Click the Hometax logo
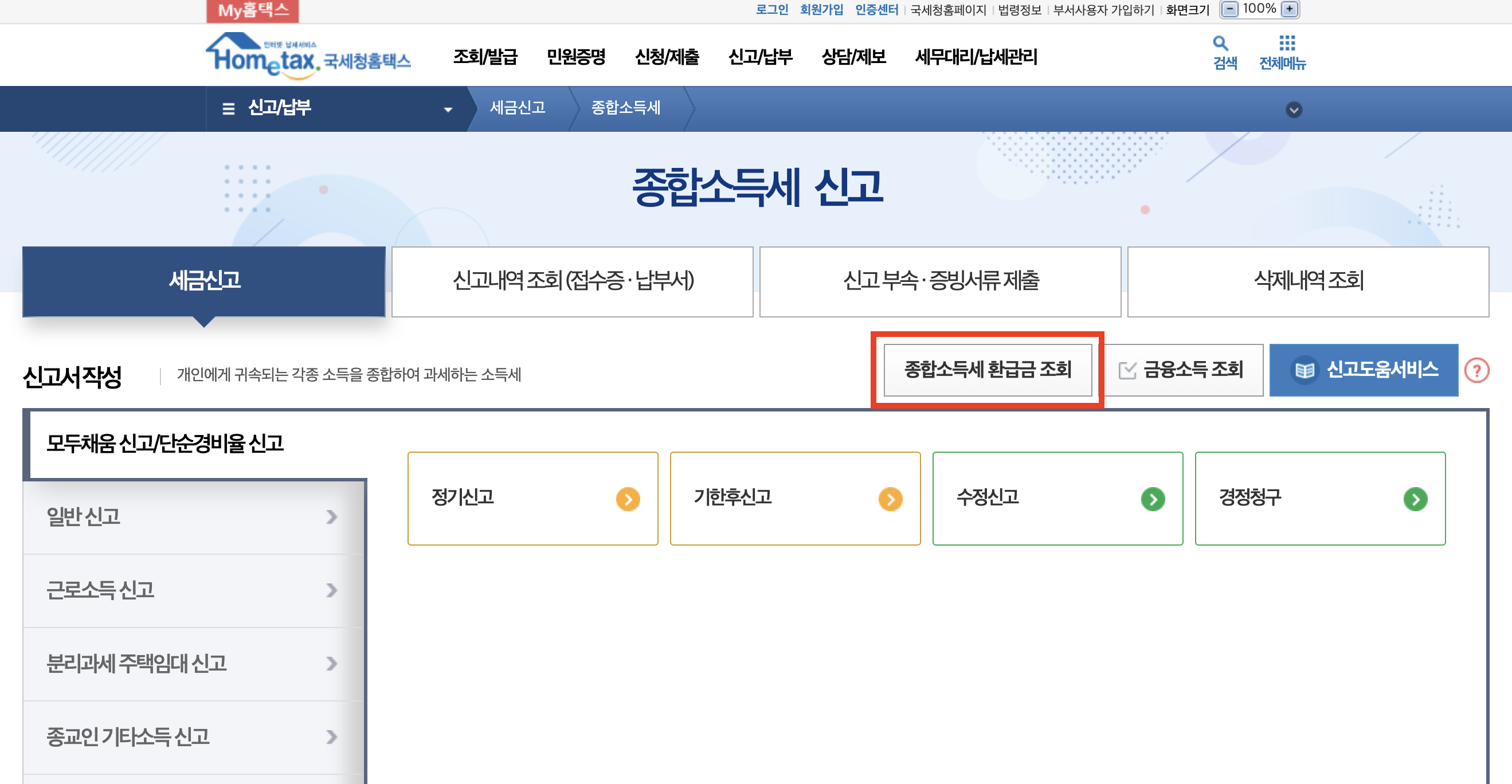The height and width of the screenshot is (784, 1512). click(x=308, y=55)
